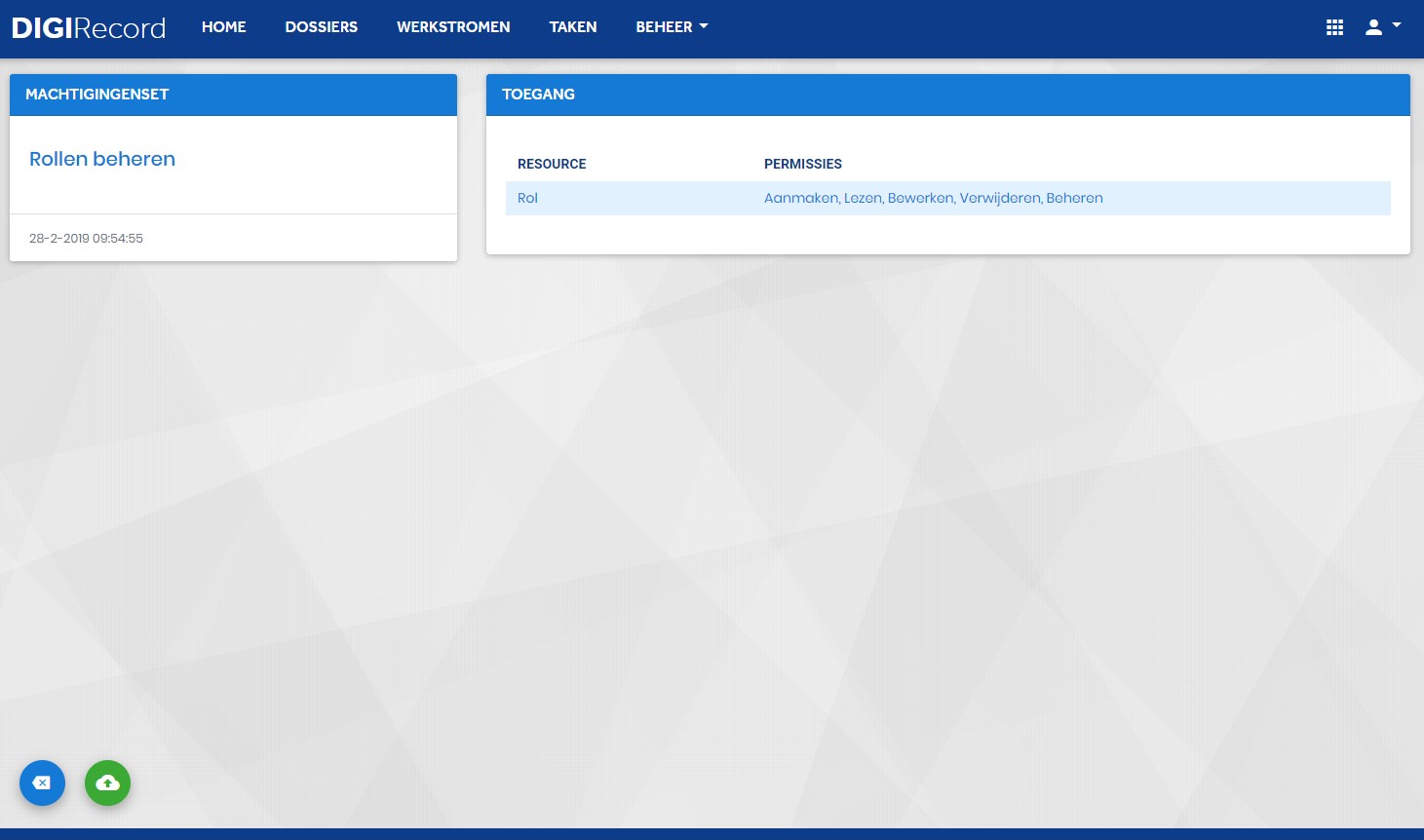The image size is (1424, 840).
Task: Click the Toegang panel header
Action: (x=947, y=95)
